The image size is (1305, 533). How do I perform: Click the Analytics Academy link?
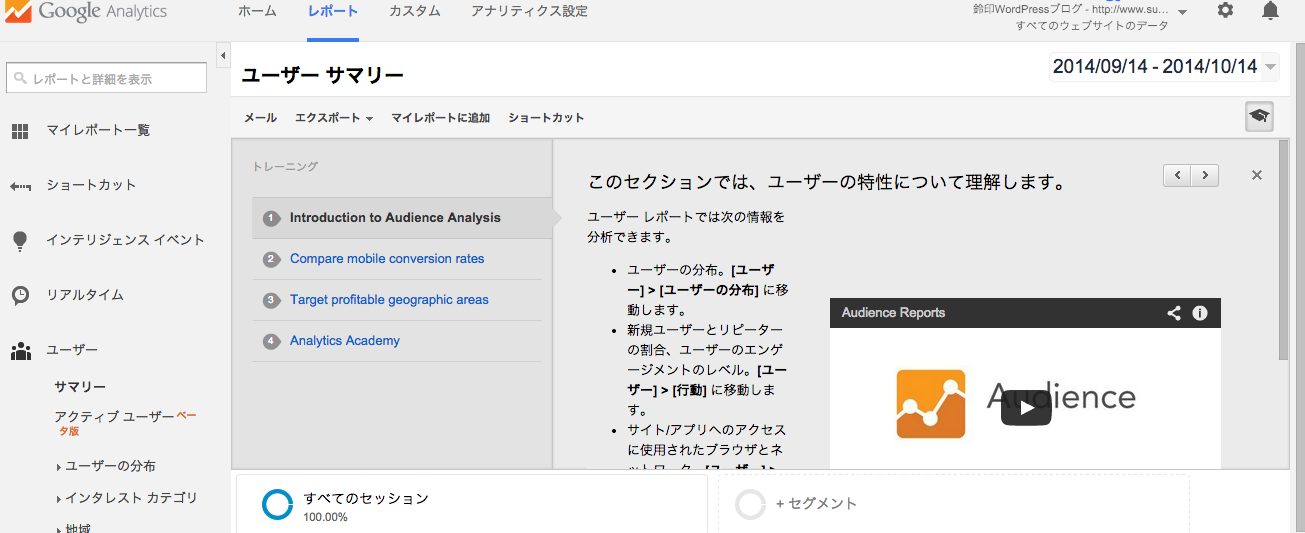[x=344, y=341]
